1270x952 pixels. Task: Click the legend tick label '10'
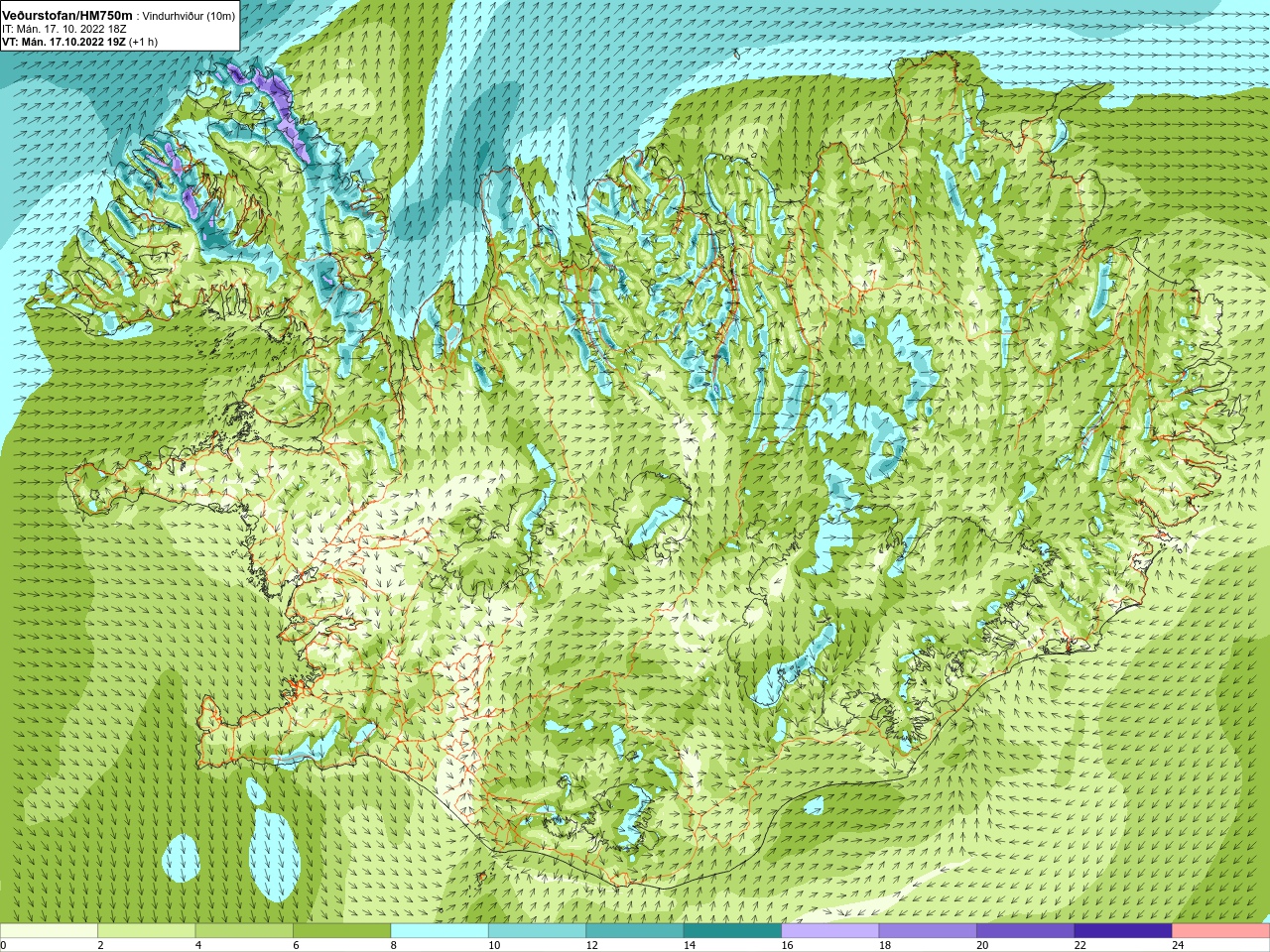[494, 945]
